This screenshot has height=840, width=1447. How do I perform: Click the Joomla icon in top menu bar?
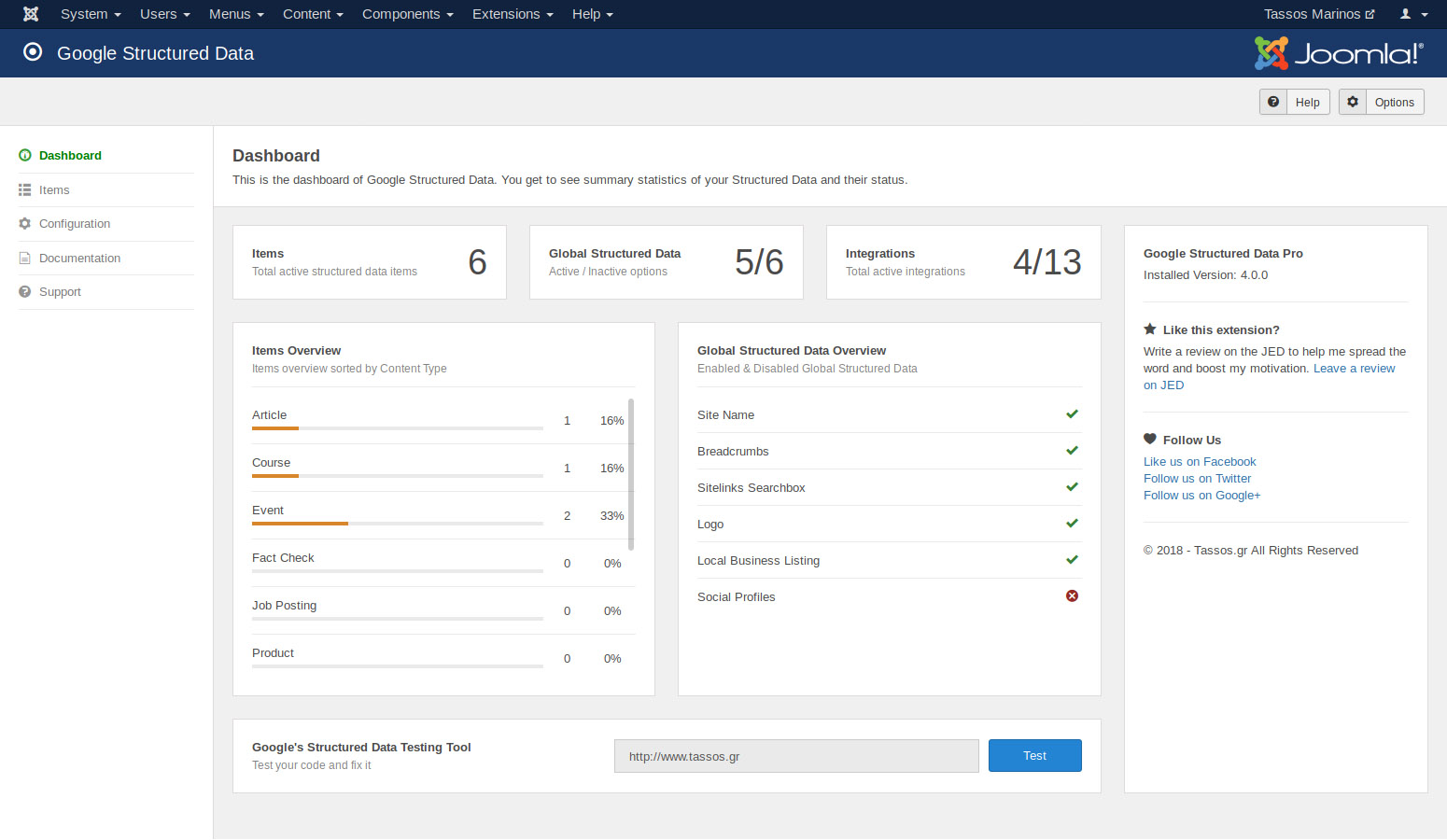tap(31, 14)
